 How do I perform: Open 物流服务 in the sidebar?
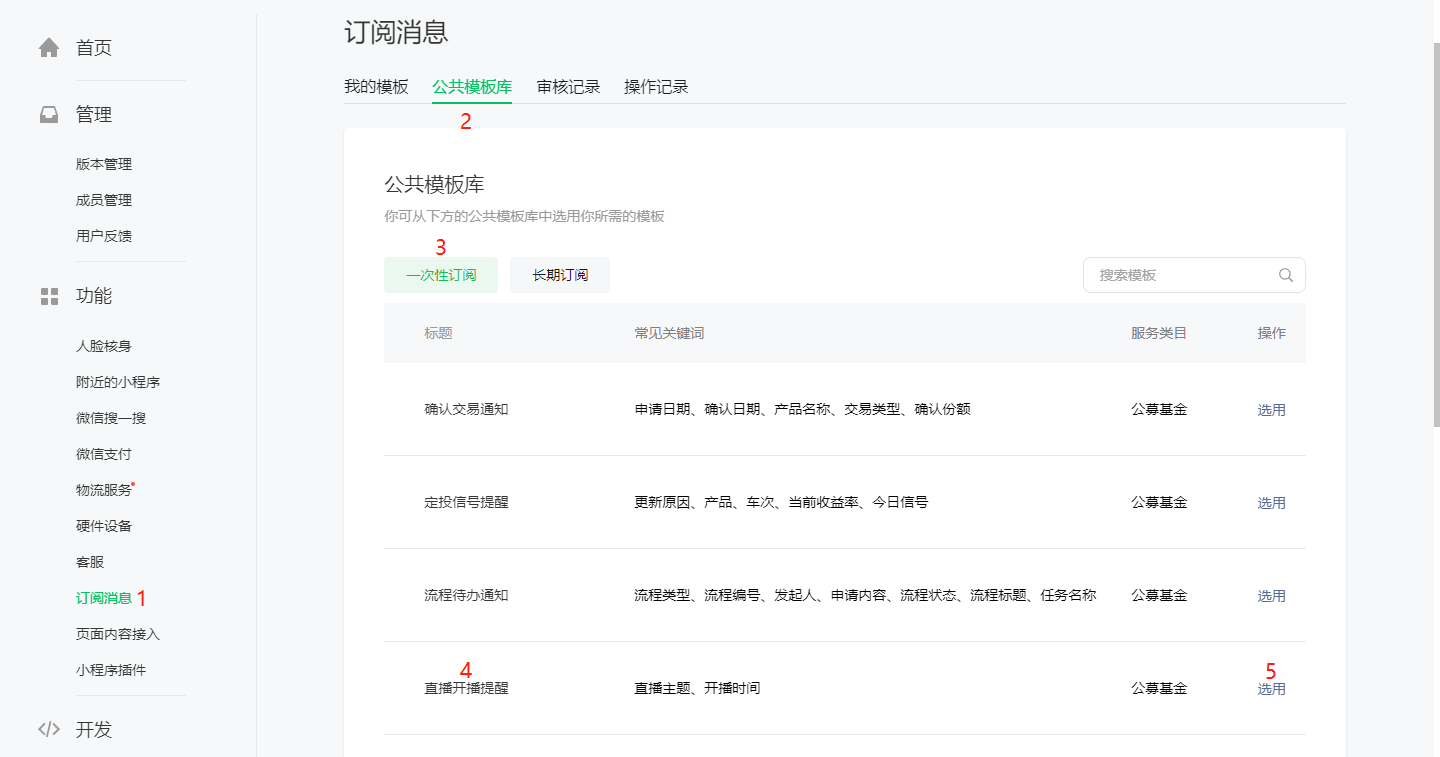click(104, 490)
